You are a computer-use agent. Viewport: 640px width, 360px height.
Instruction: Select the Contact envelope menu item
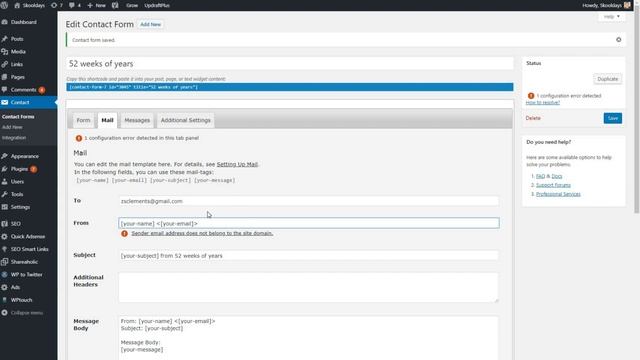29,102
